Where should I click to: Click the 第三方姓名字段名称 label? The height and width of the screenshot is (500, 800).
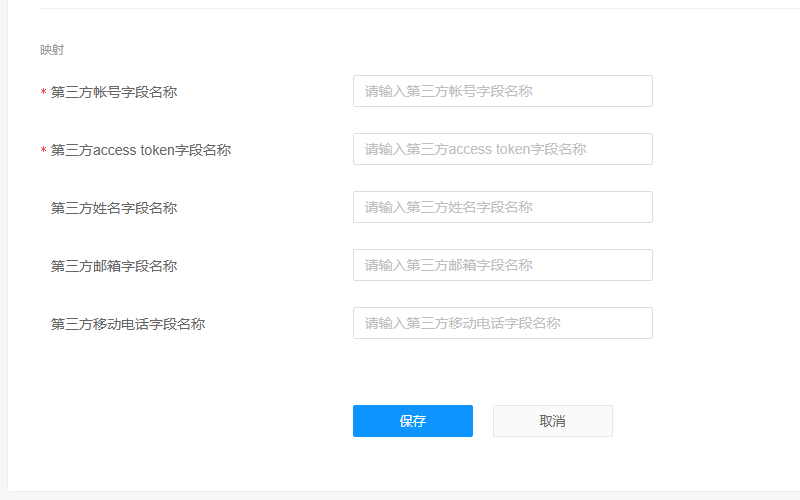(114, 208)
